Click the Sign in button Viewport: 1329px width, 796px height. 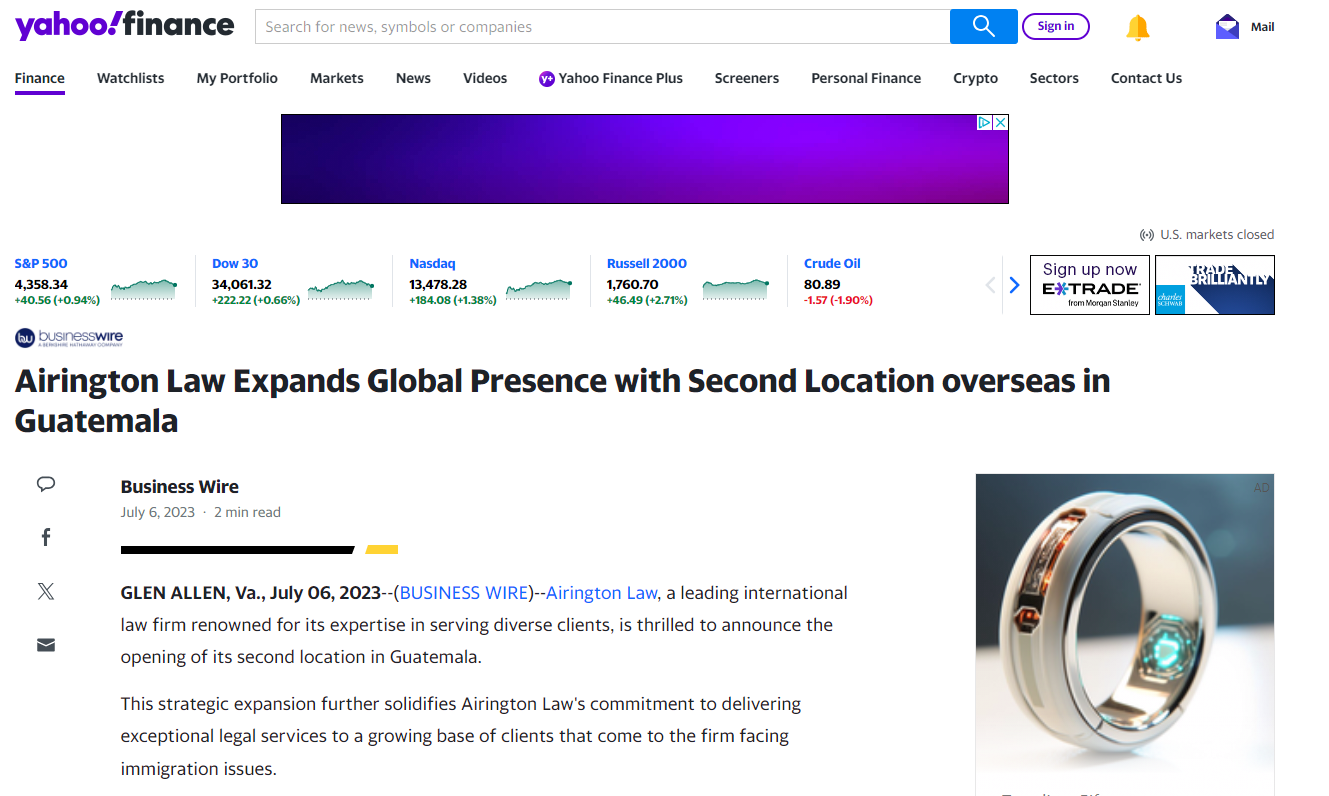1055,26
